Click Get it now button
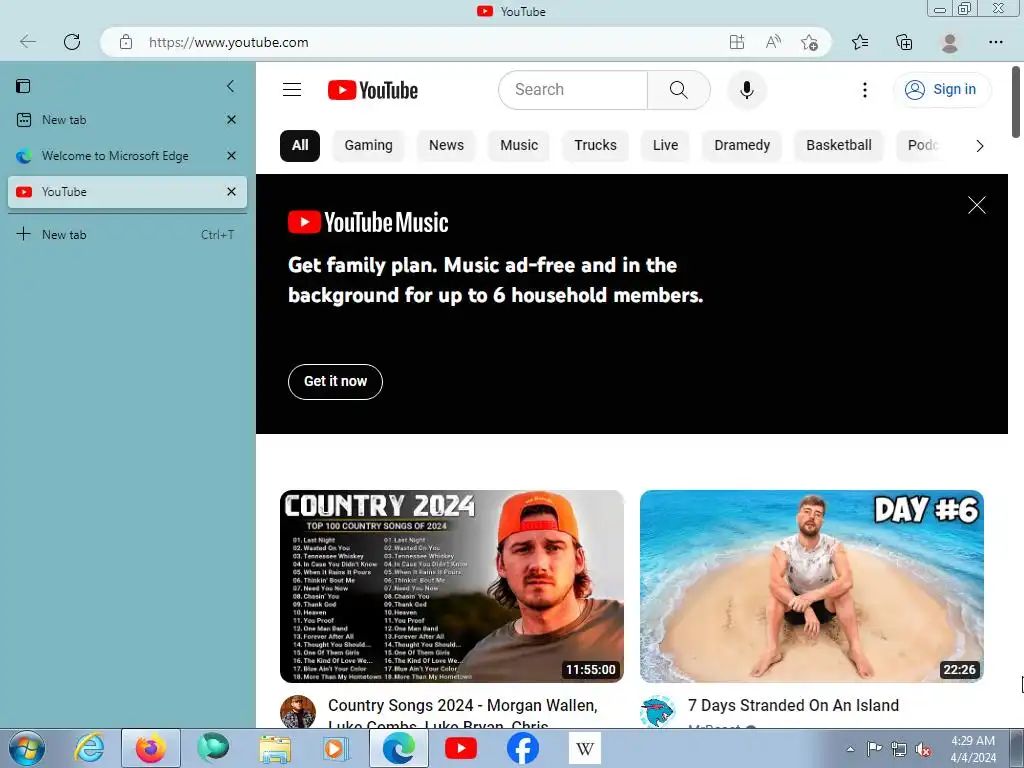The width and height of the screenshot is (1024, 768). click(x=335, y=381)
